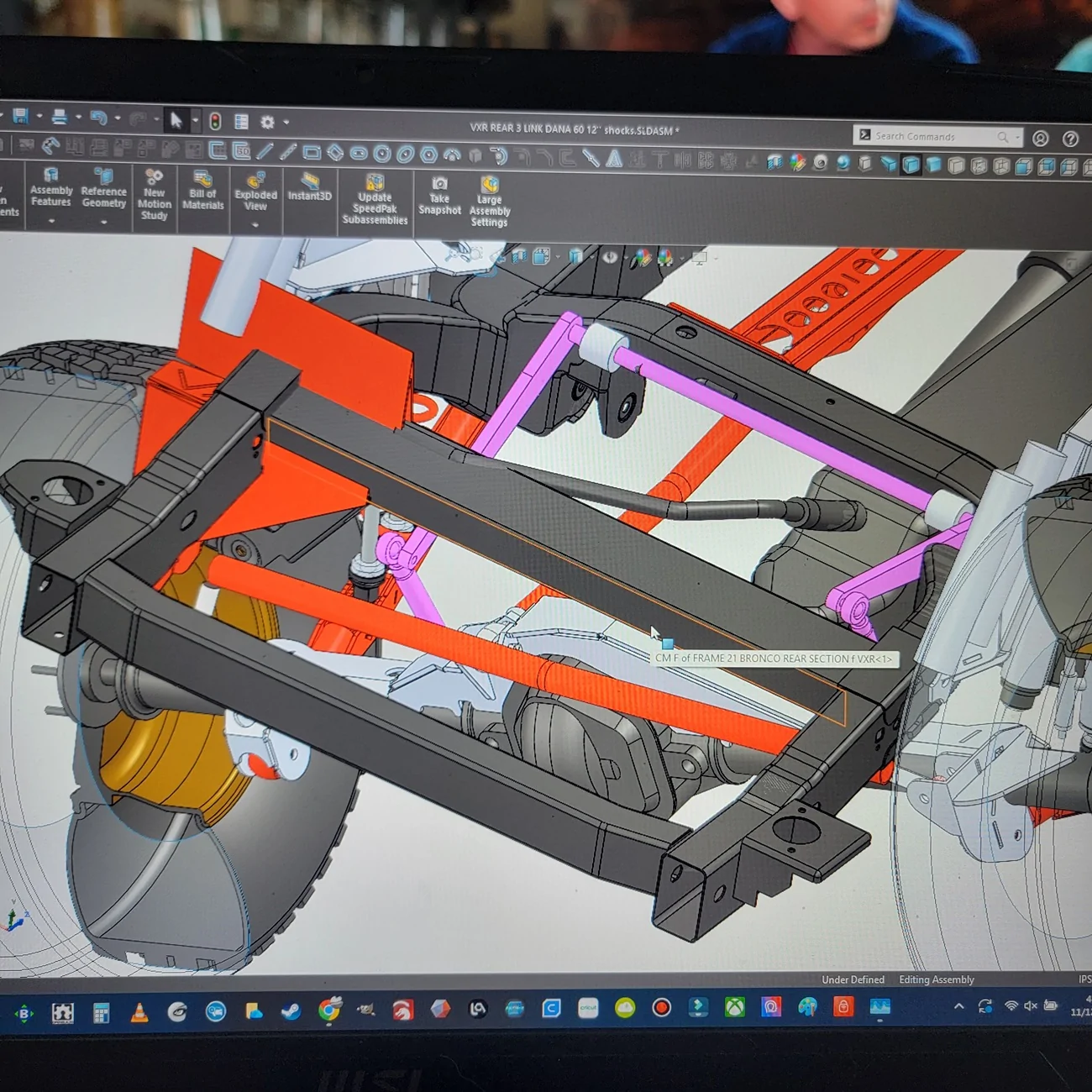Click the Edit Appearance color ball icon
1092x1092 pixels.
pyautogui.click(x=797, y=162)
